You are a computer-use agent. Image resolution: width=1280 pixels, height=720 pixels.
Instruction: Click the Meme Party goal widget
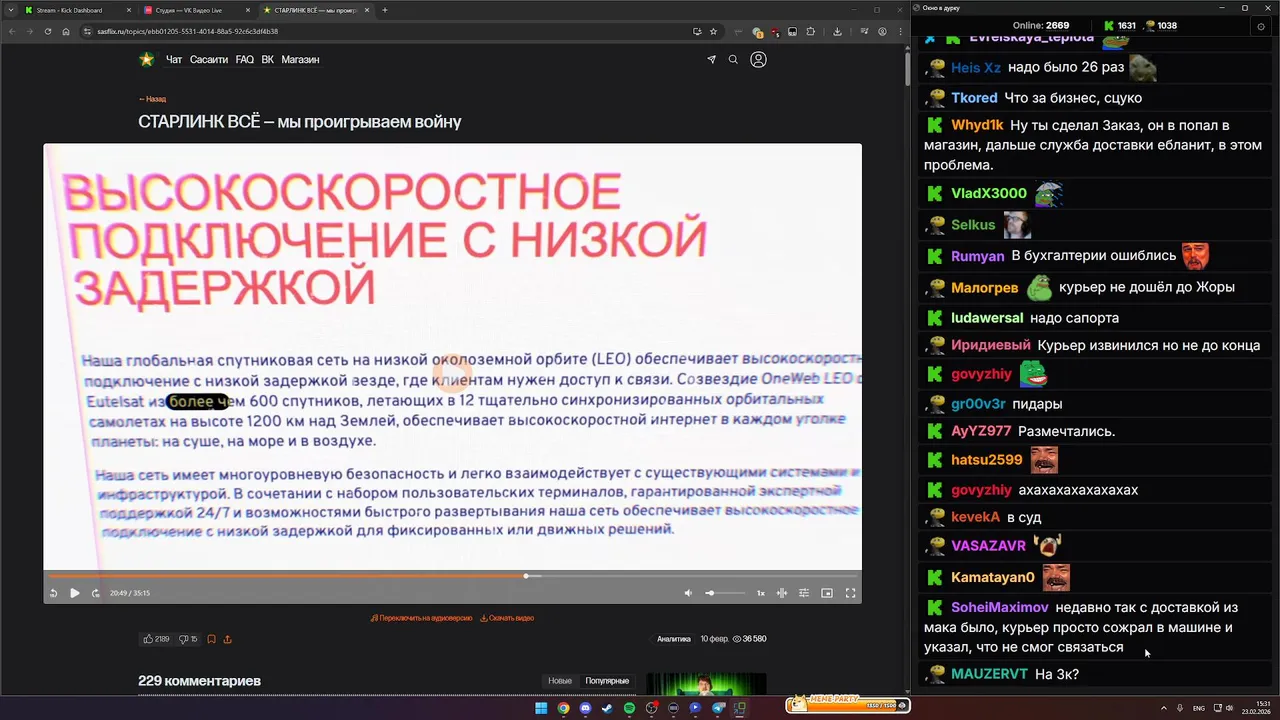coord(848,704)
